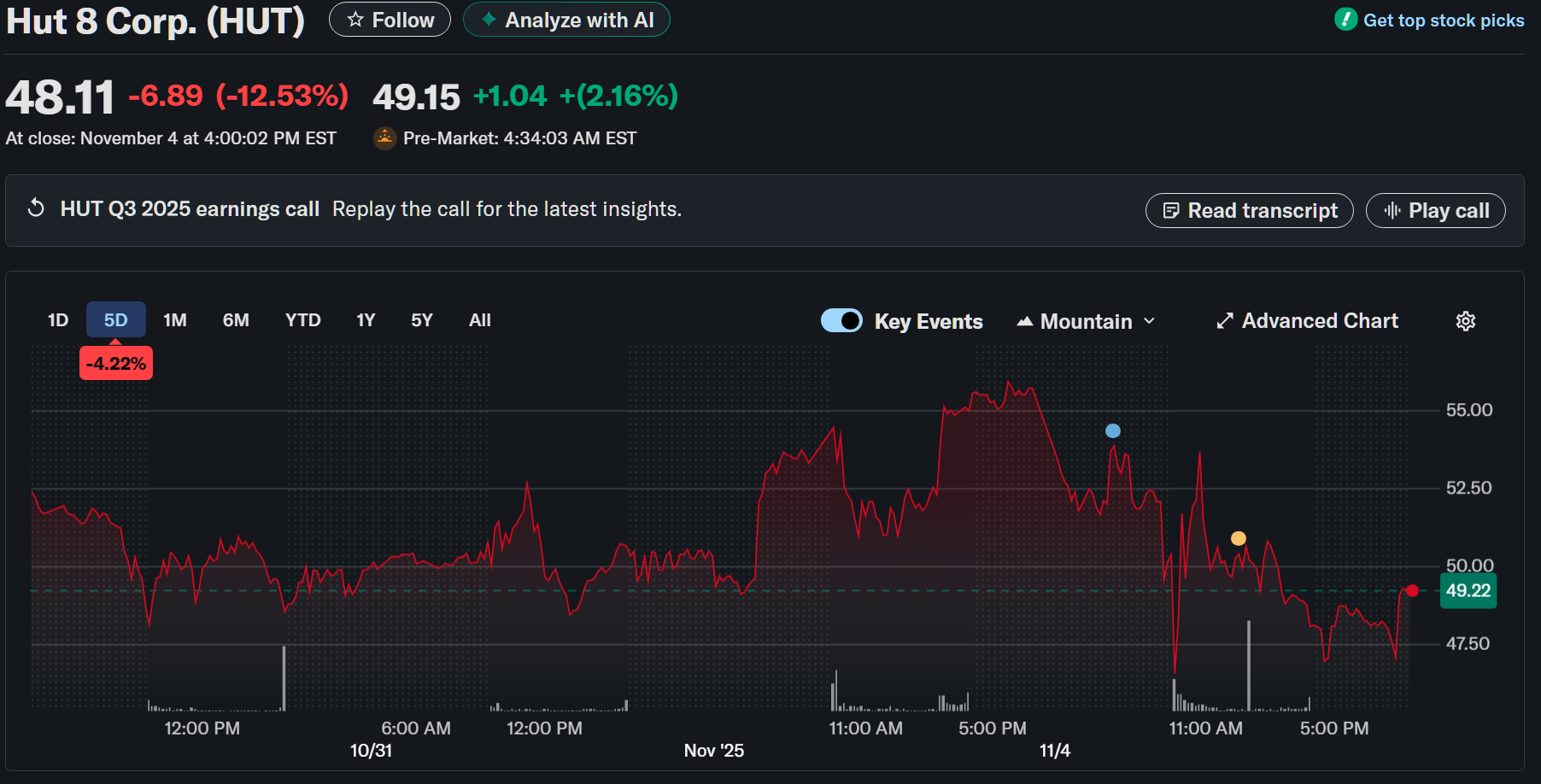The height and width of the screenshot is (784, 1541).
Task: Click the pre-market sunrise icon
Action: pyautogui.click(x=385, y=137)
